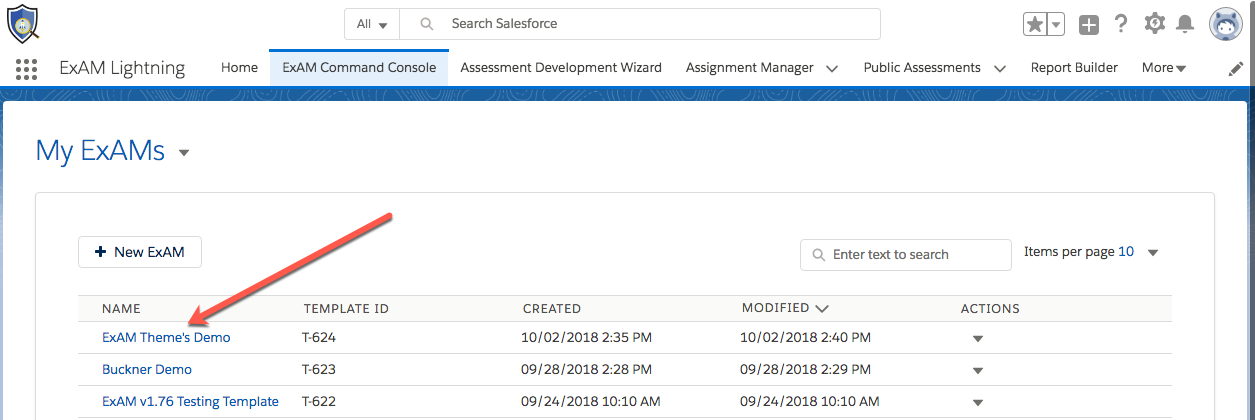1255x420 pixels.
Task: Open the notifications bell
Action: pos(1185,24)
